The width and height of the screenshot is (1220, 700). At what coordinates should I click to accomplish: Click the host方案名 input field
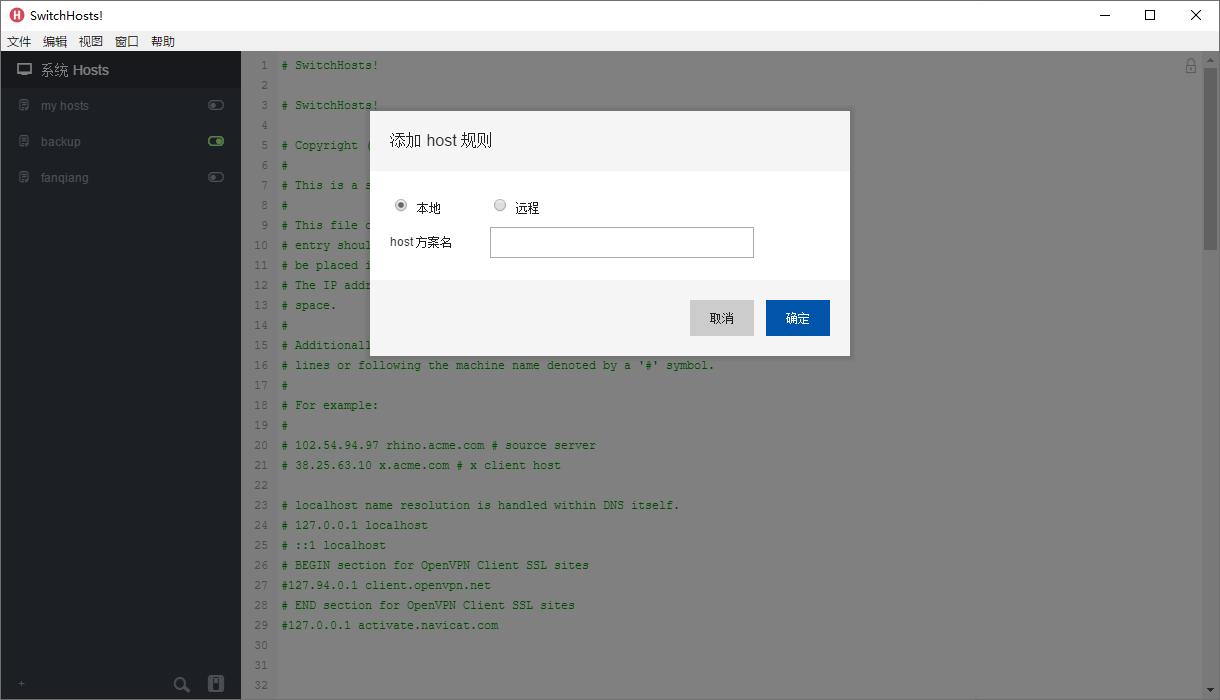coord(621,242)
